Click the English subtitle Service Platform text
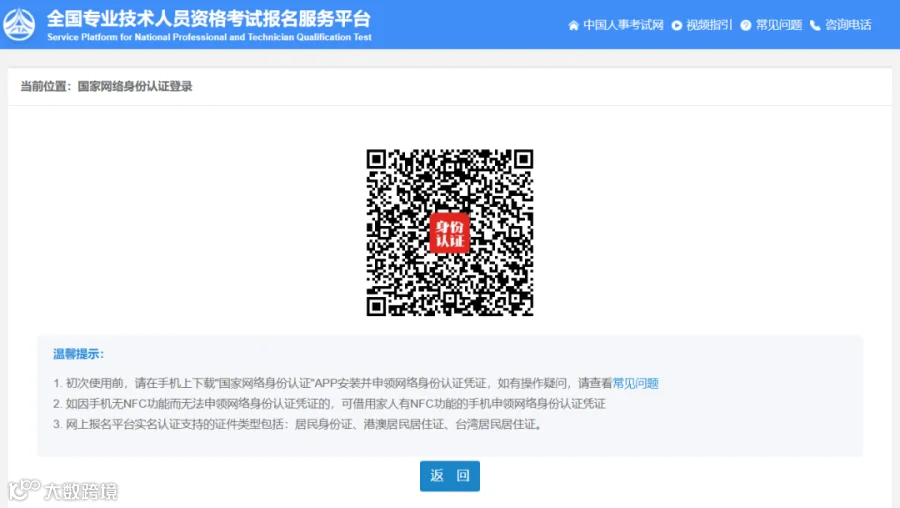 coord(210,37)
